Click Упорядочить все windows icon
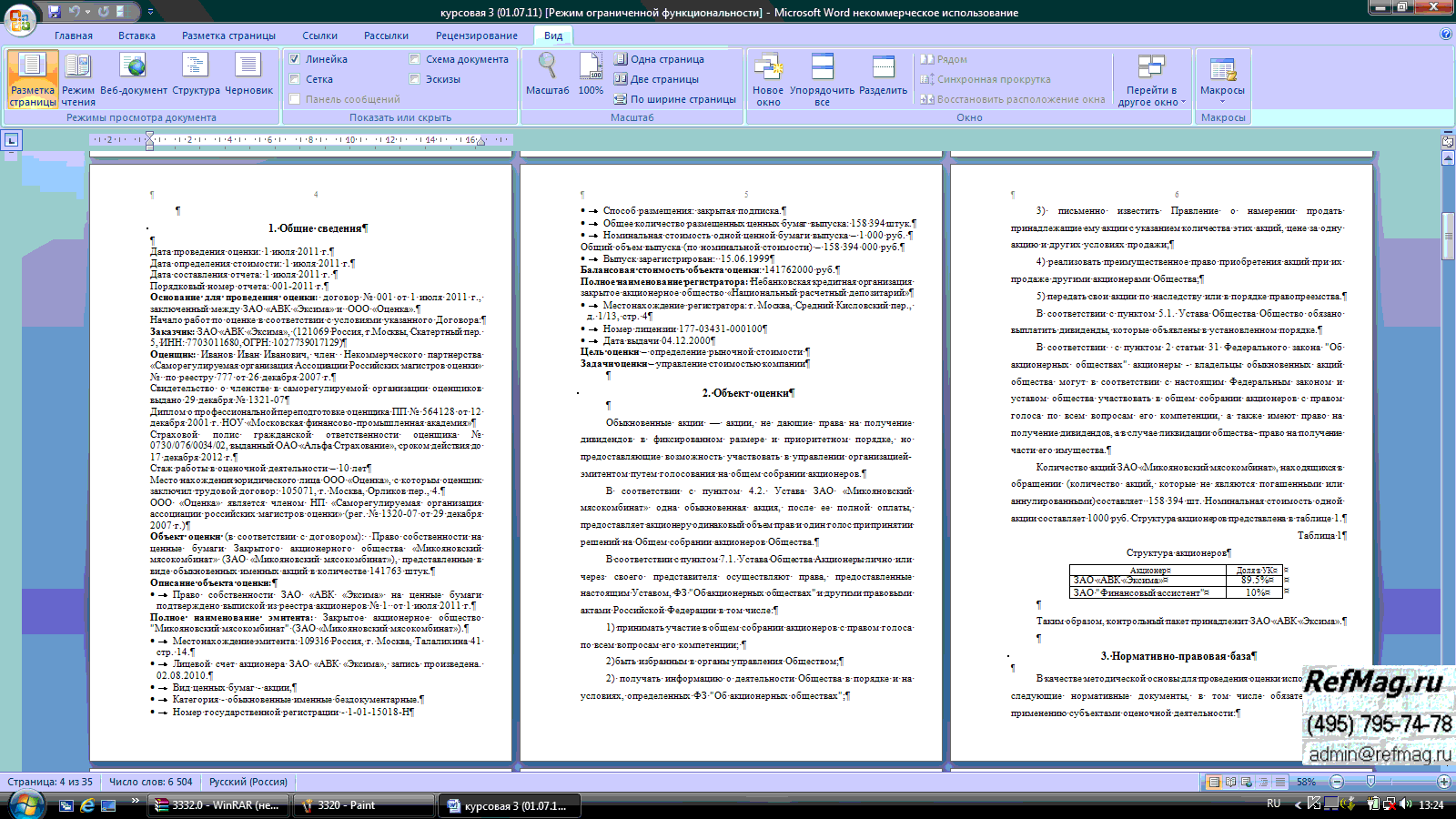Viewport: 1456px width, 819px height. (822, 79)
